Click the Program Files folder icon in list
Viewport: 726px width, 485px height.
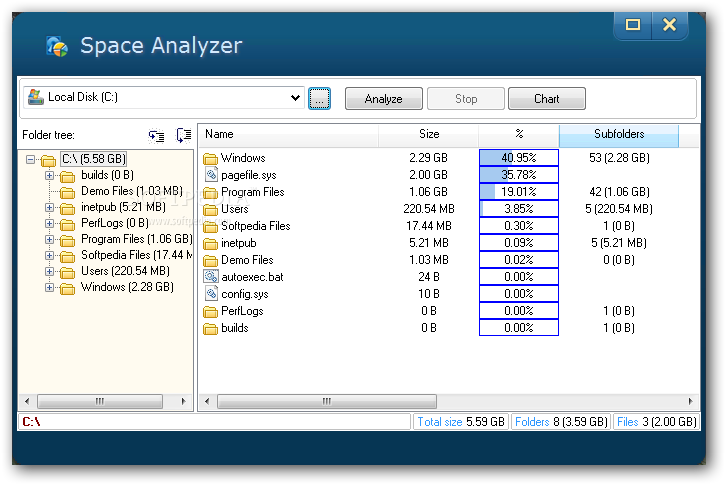click(210, 192)
